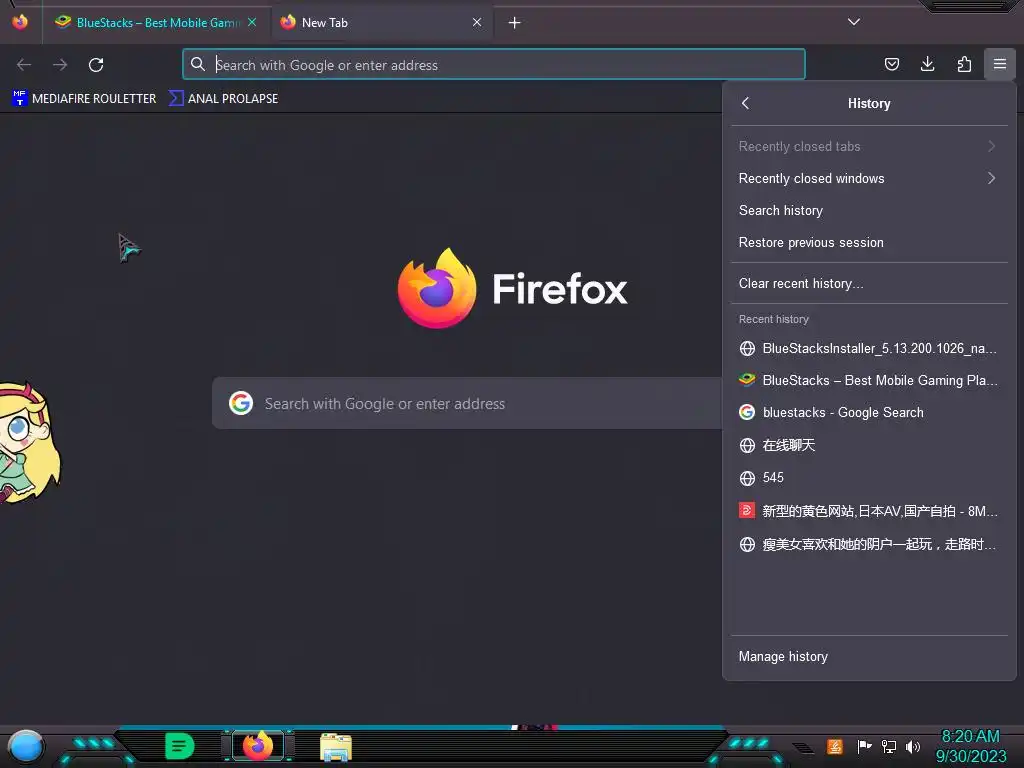Open the green notes app on taskbar
The width and height of the screenshot is (1024, 768).
180,746
